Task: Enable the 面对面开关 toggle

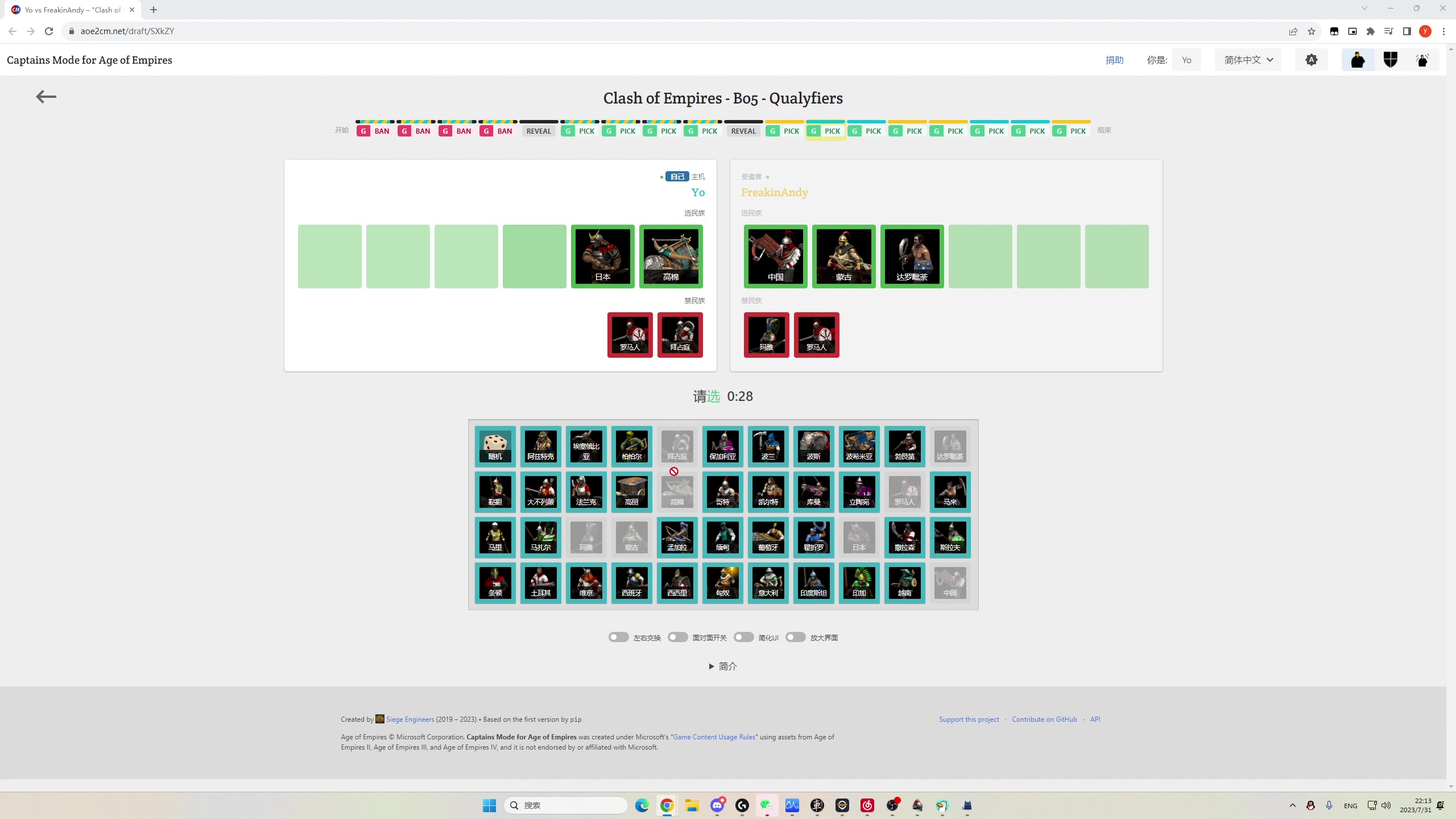Action: 677,637
